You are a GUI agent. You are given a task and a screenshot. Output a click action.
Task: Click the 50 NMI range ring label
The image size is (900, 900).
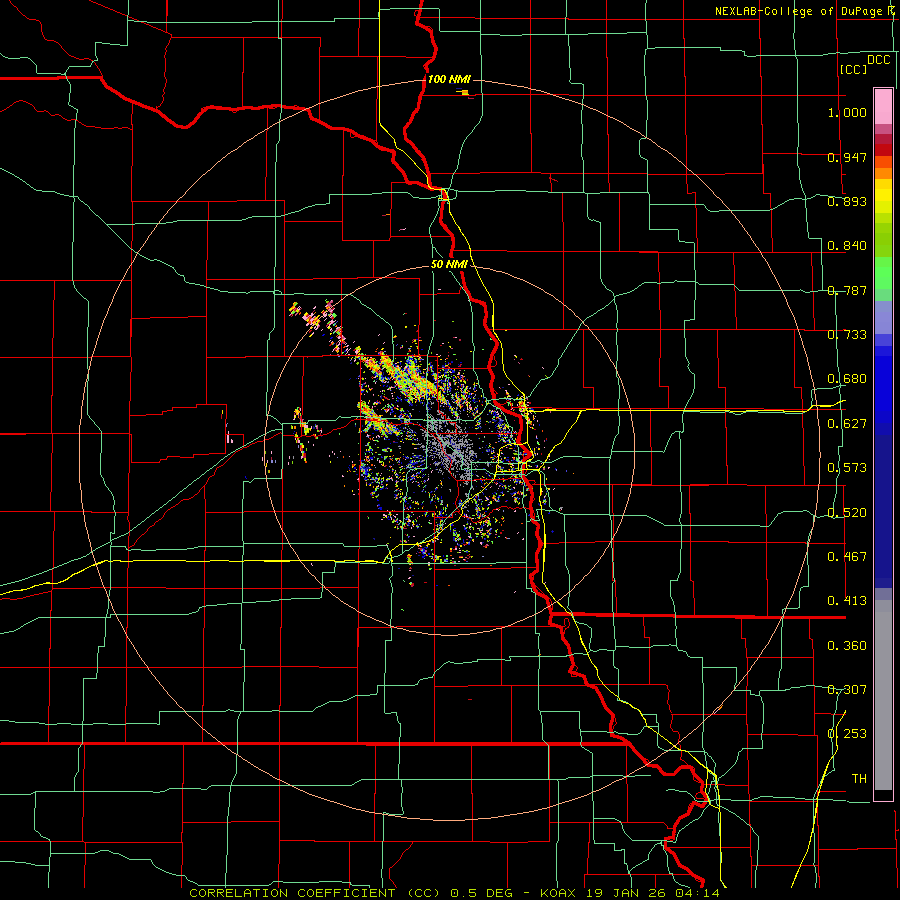[449, 264]
